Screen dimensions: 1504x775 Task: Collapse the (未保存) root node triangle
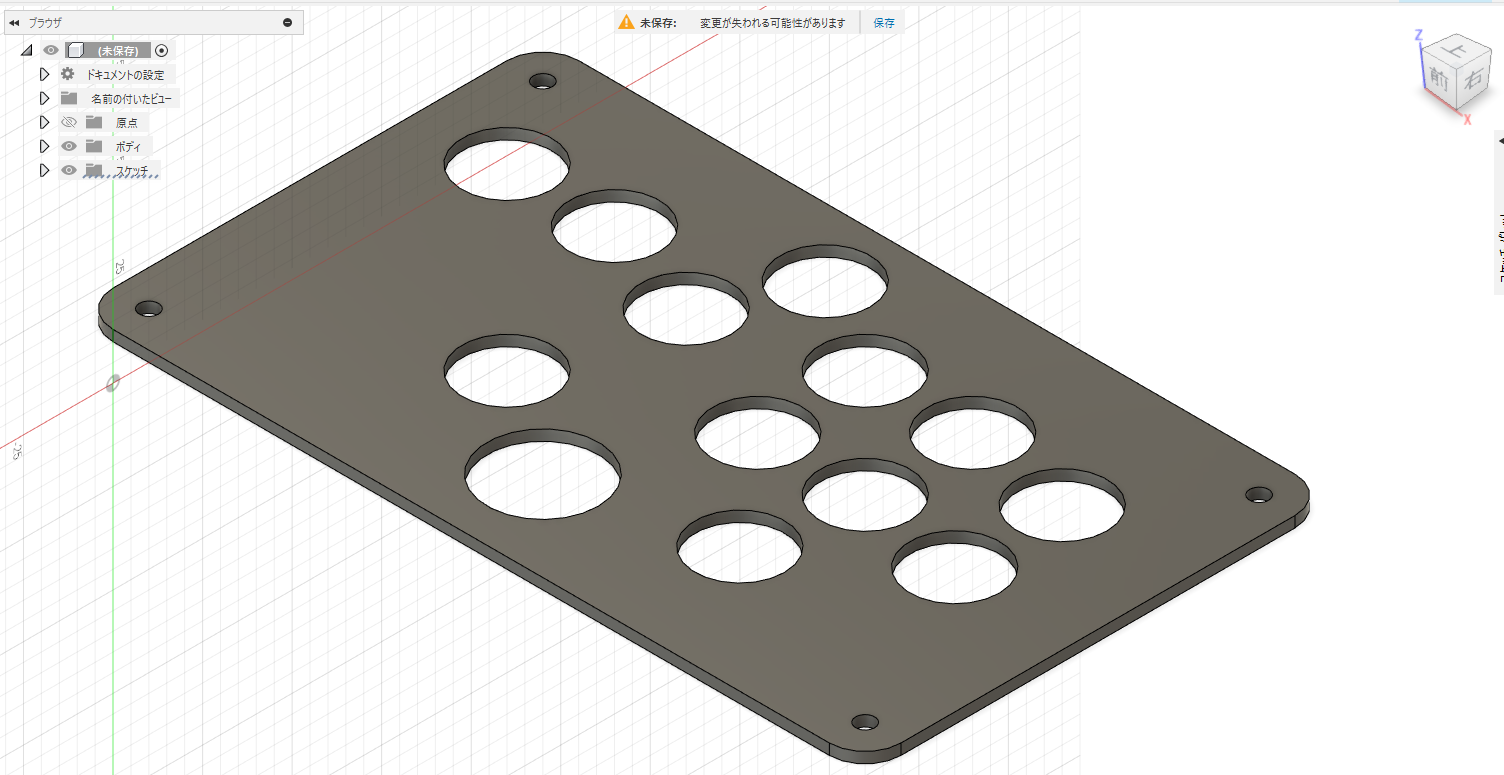[26, 50]
